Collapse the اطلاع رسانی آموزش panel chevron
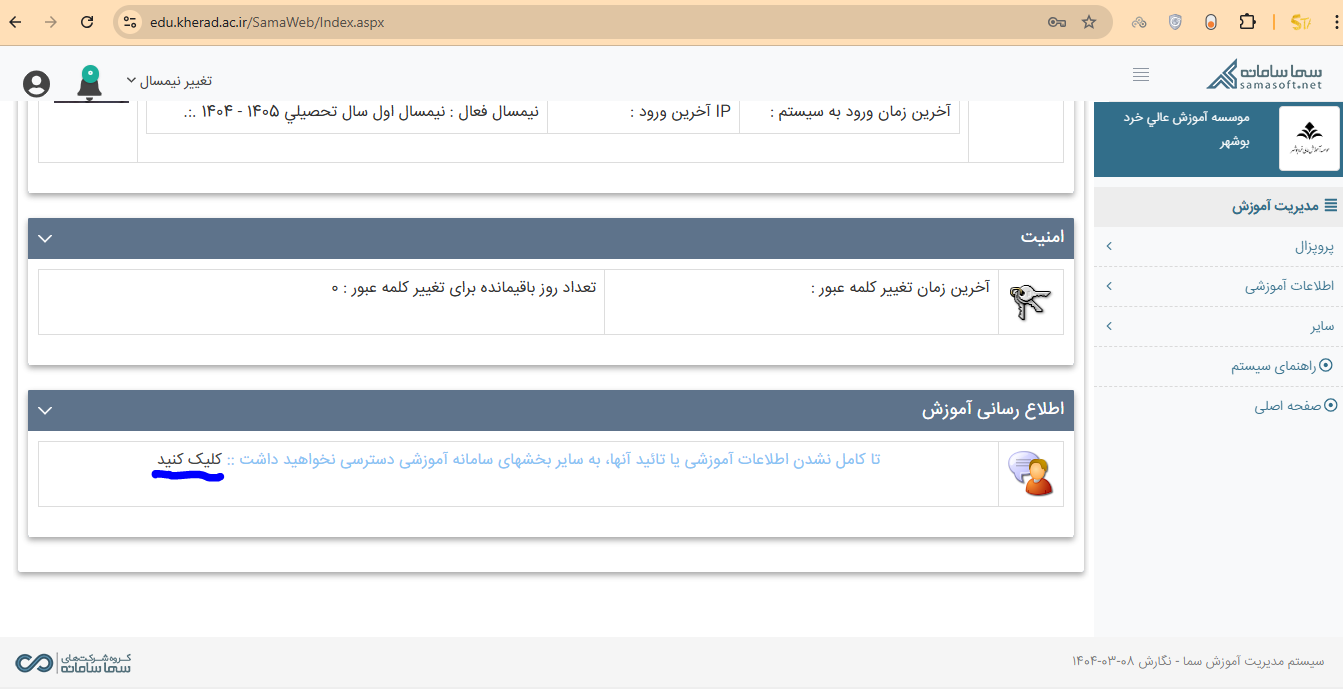The image size is (1343, 689). (43, 410)
